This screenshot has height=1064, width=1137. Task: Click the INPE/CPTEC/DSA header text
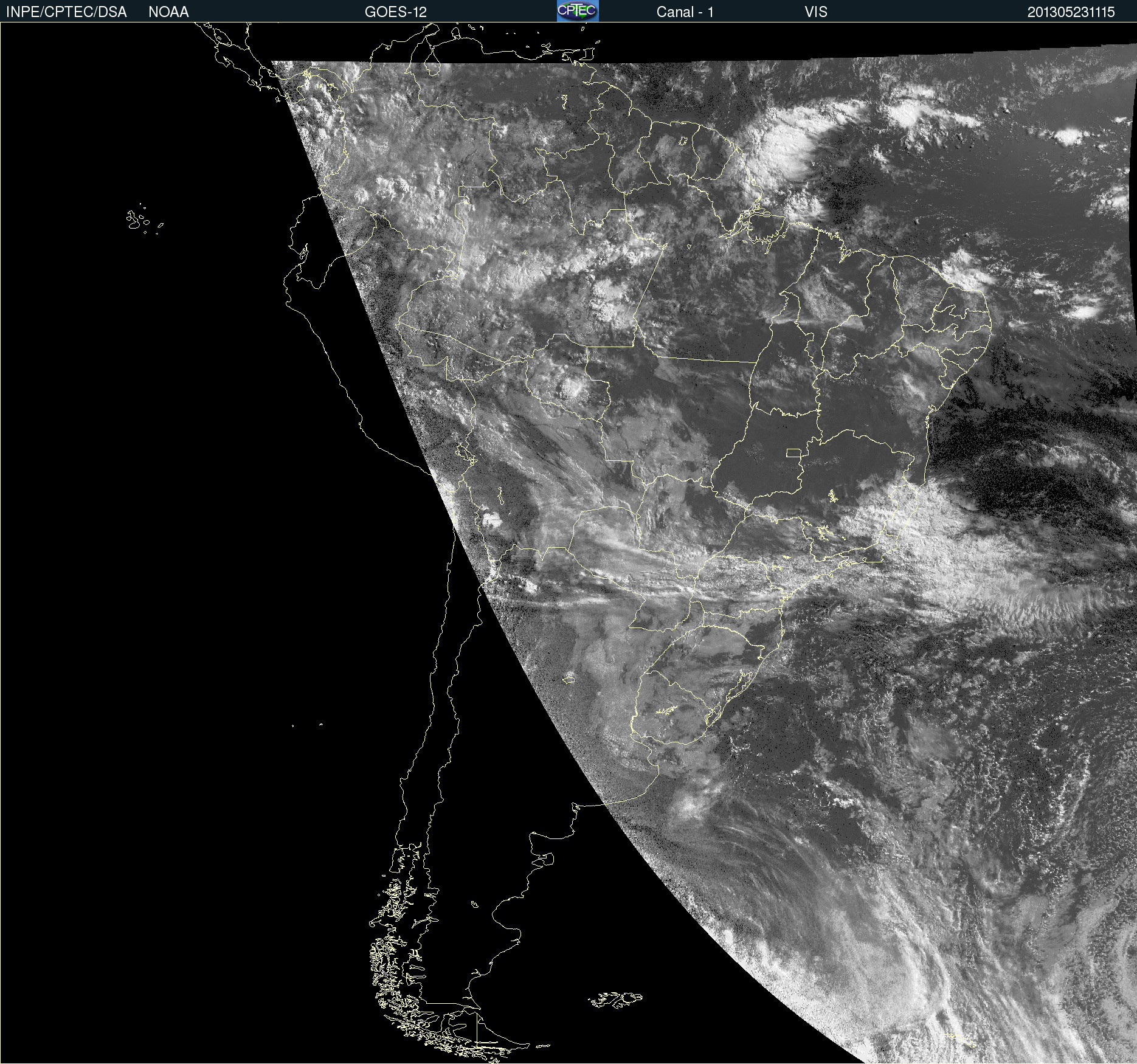point(66,12)
